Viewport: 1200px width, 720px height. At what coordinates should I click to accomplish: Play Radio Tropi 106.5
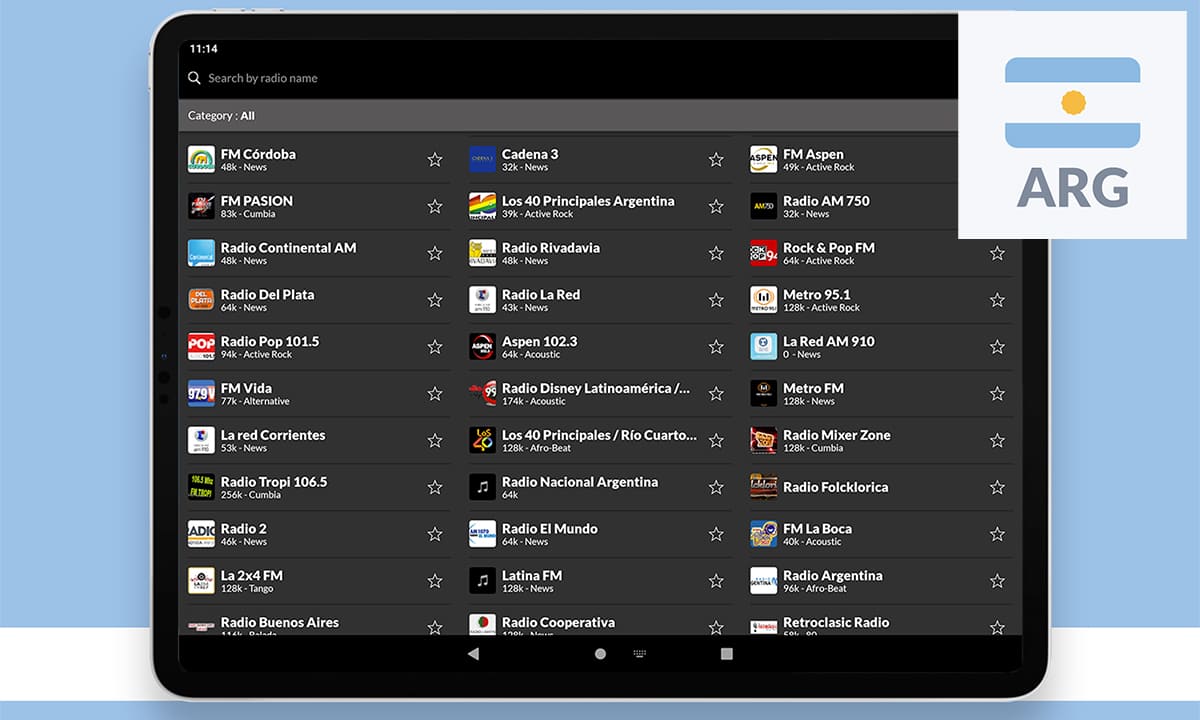coord(318,487)
